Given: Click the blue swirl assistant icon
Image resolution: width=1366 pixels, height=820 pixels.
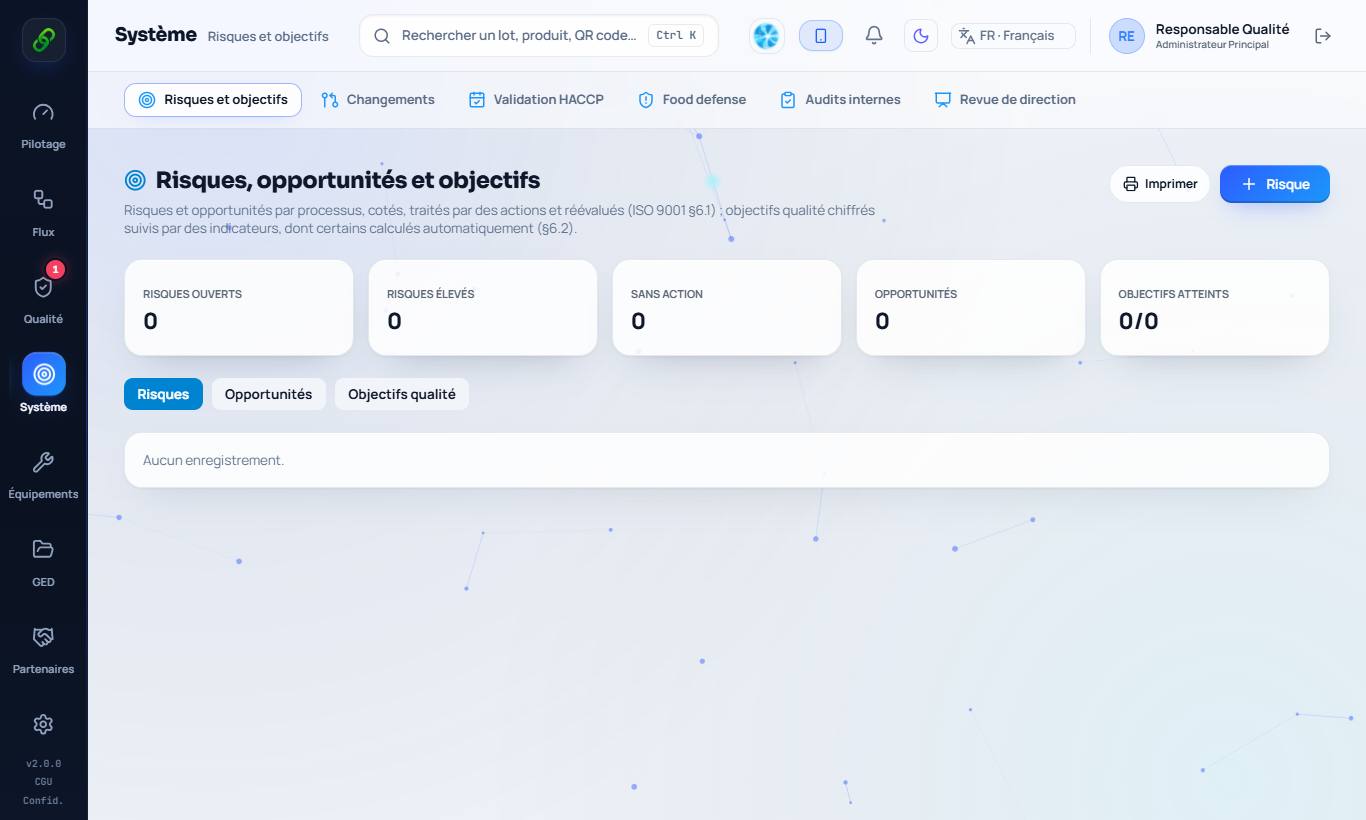Looking at the screenshot, I should (766, 36).
